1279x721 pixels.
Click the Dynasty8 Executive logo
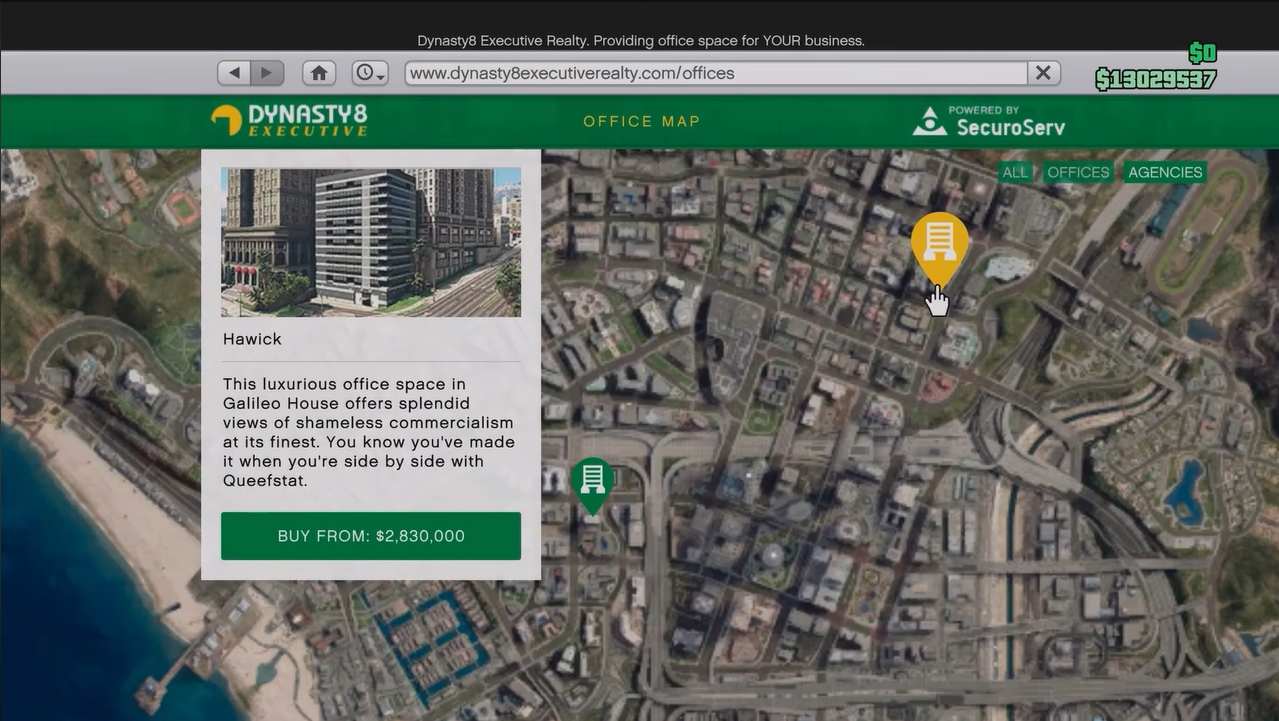click(x=289, y=120)
